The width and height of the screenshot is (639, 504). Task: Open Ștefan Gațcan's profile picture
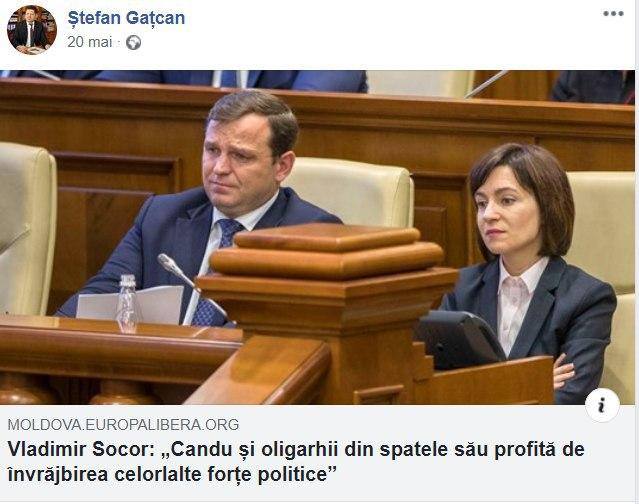tap(32, 30)
